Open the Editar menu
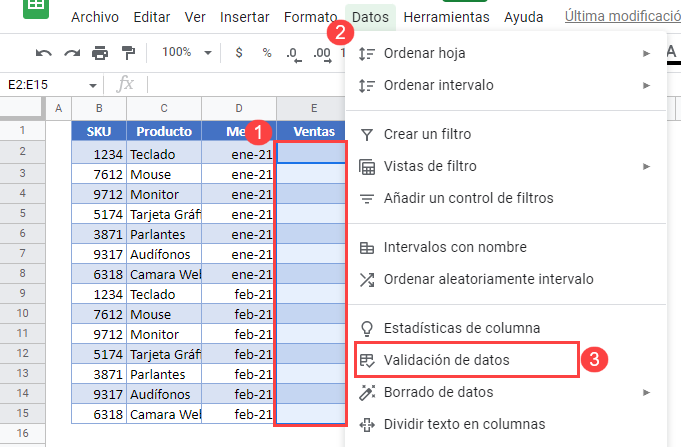Viewport: 681px width, 447px height. click(x=152, y=17)
